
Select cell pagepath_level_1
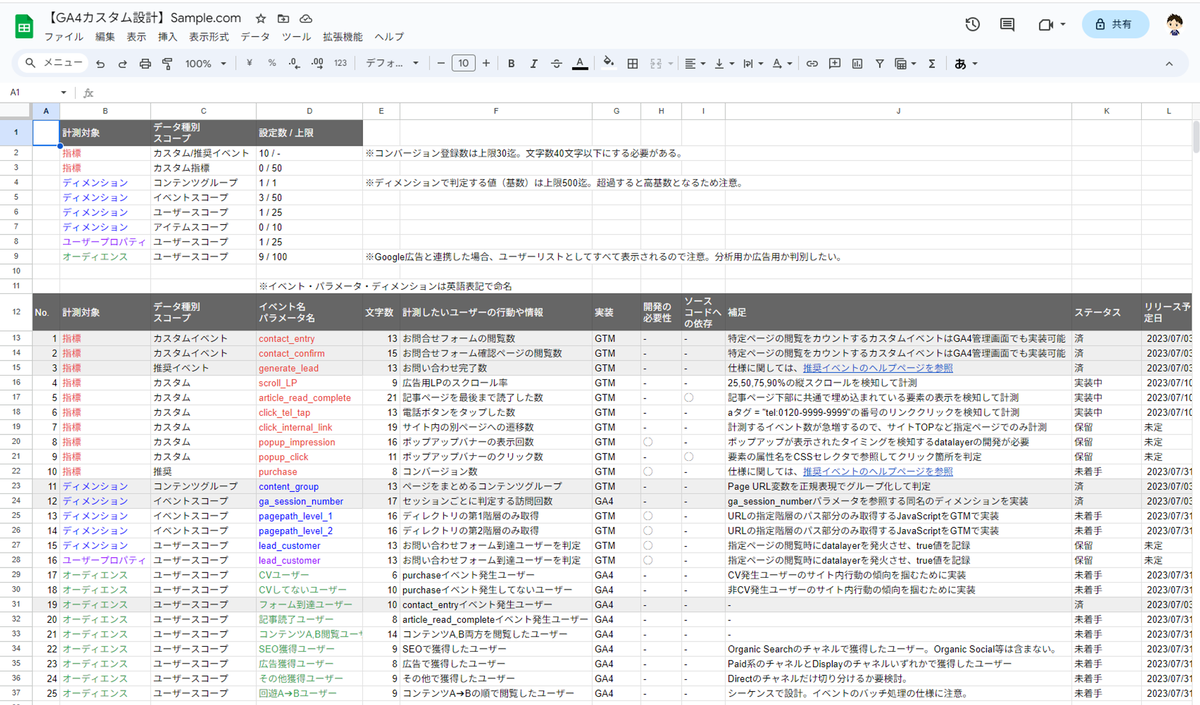309,516
